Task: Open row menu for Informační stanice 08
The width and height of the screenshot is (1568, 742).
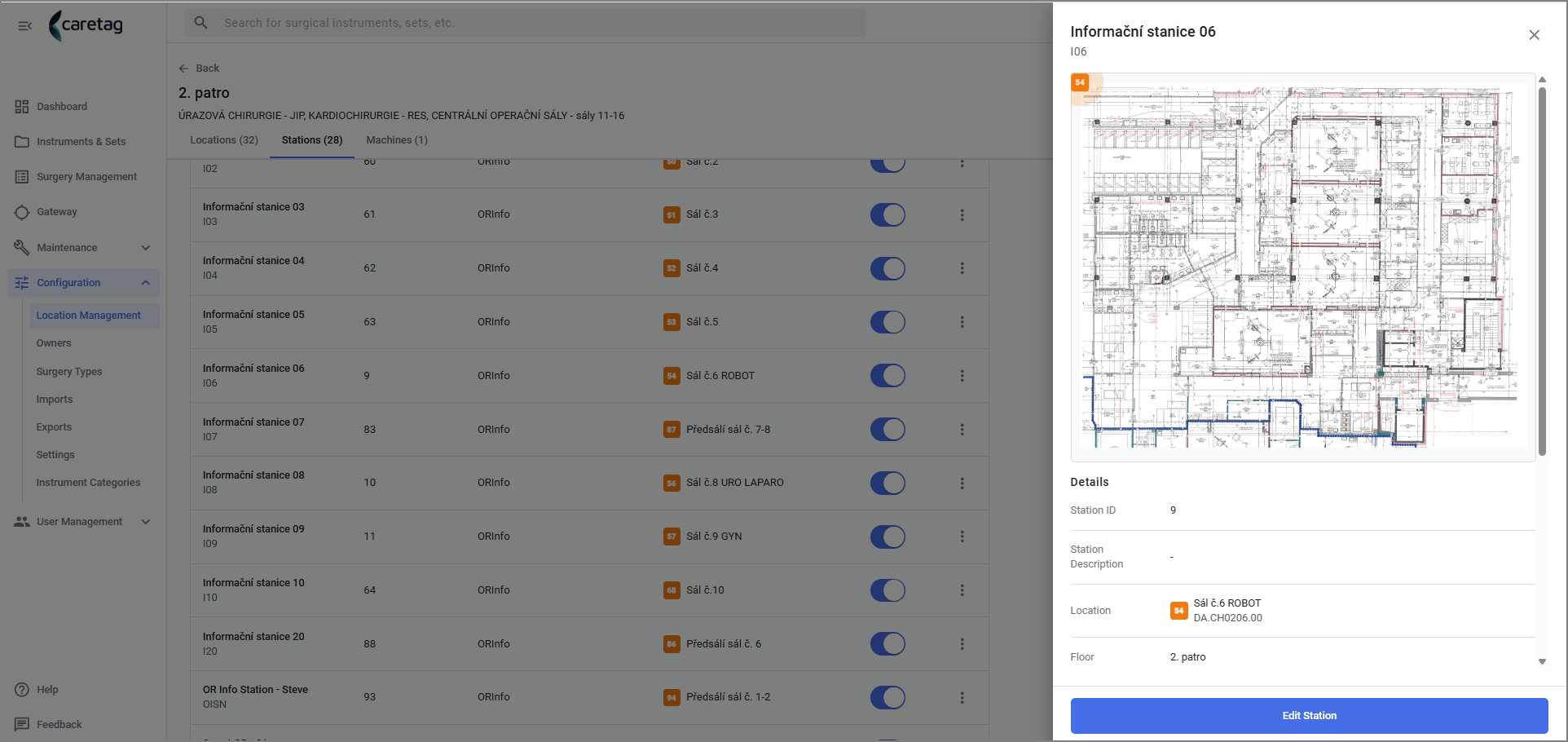Action: point(962,484)
